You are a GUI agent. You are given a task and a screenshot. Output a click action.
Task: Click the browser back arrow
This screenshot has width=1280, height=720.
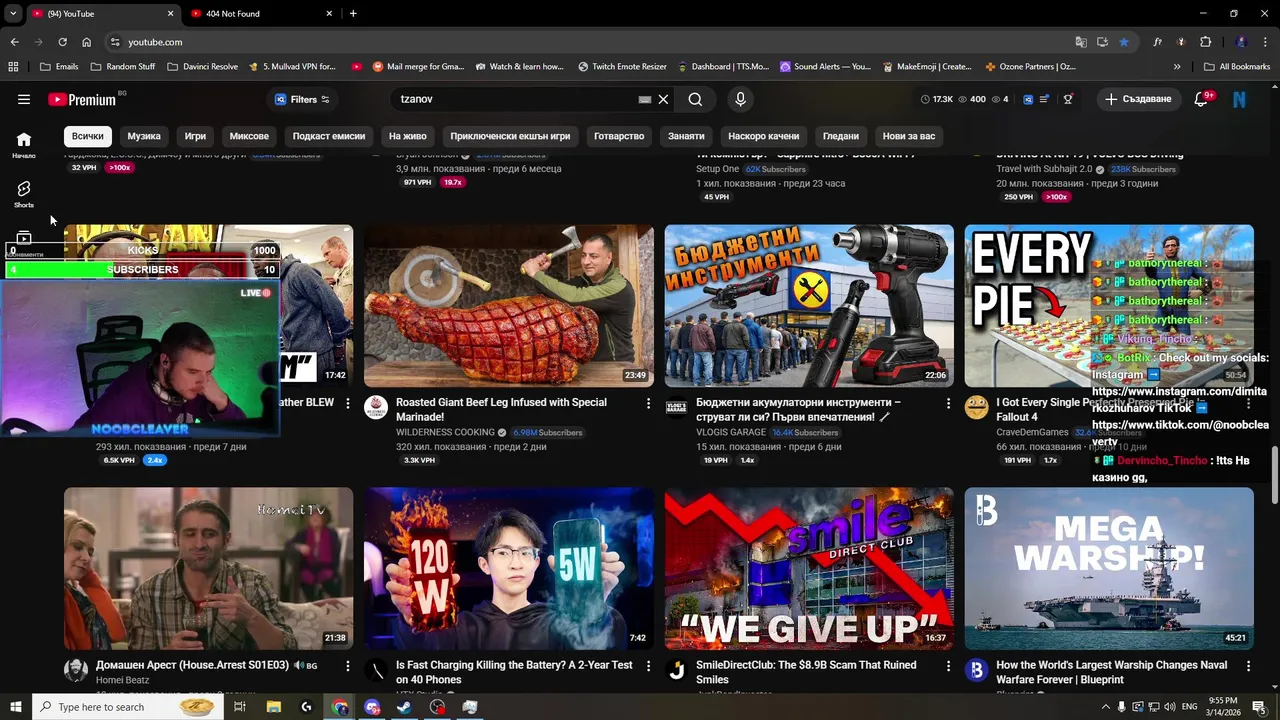pos(14,42)
